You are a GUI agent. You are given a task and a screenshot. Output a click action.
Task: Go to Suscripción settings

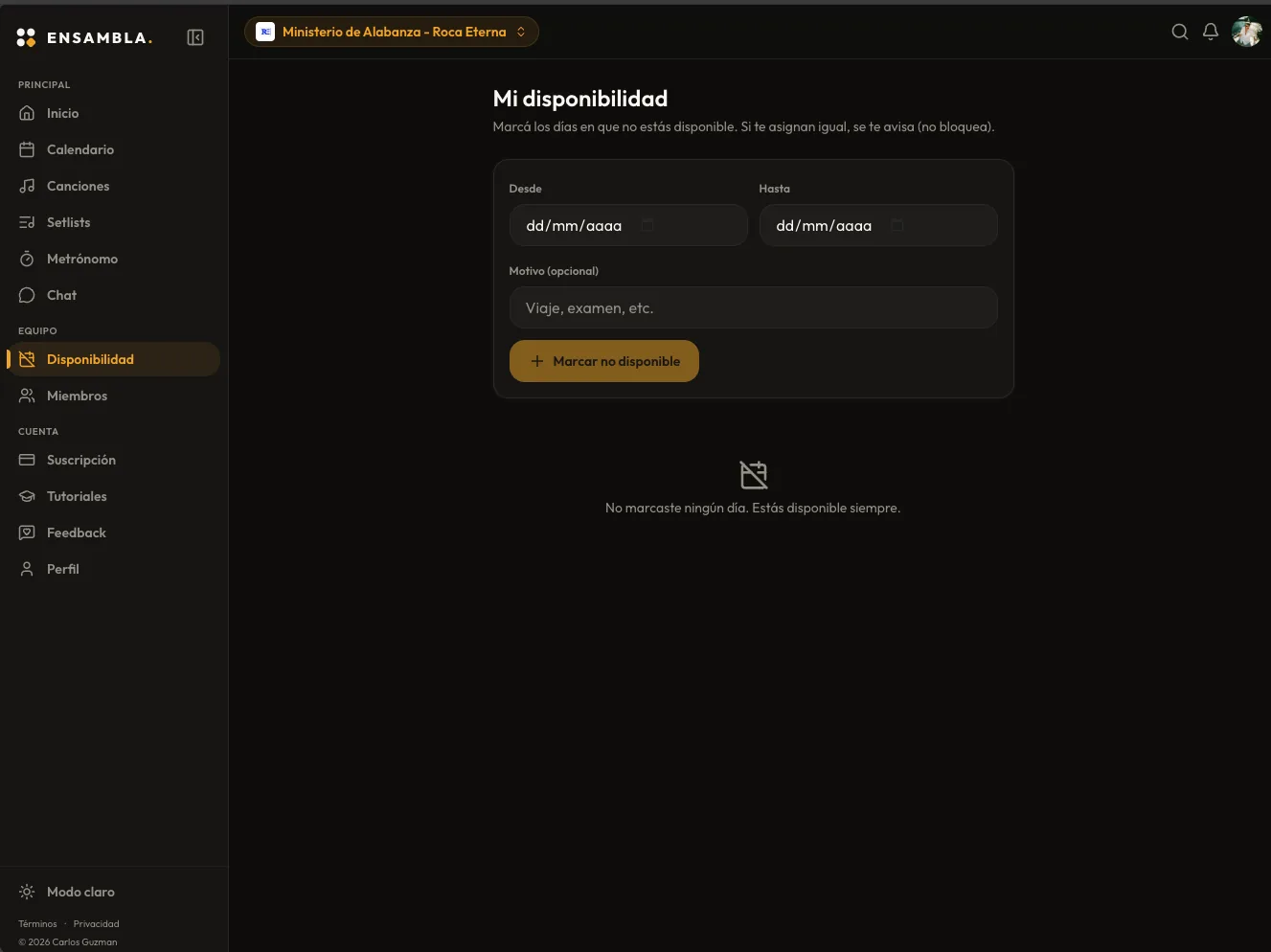[x=114, y=460]
